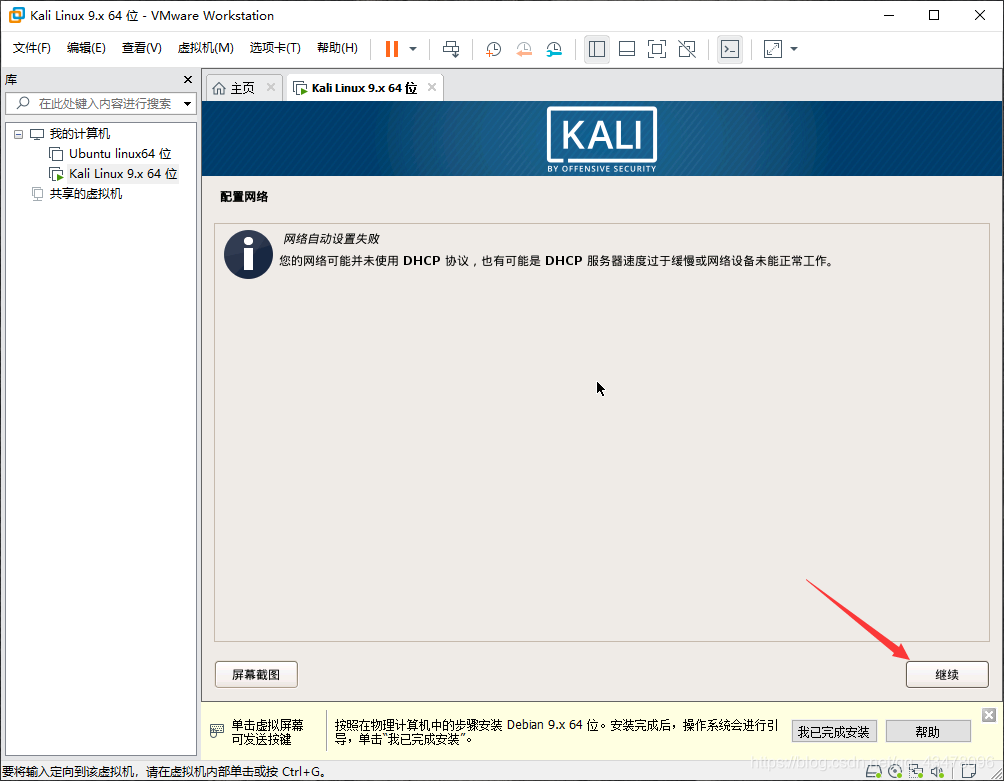Screen dimensions: 1004x781
Task: Click the 屏幕截图 button
Action: coord(255,674)
